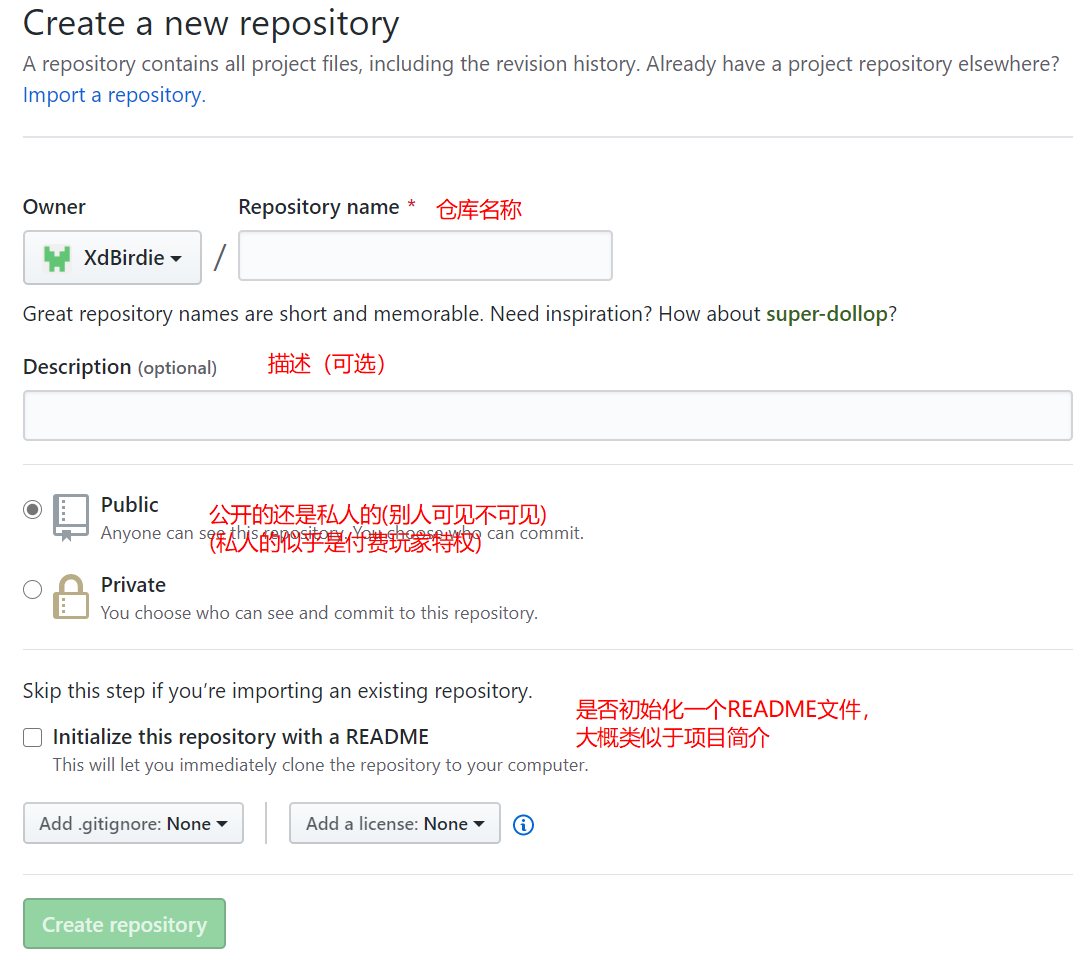Screen dimensions: 1088x971
Task: Open the "Add .gitignore: None" dropdown
Action: pyautogui.click(x=133, y=823)
